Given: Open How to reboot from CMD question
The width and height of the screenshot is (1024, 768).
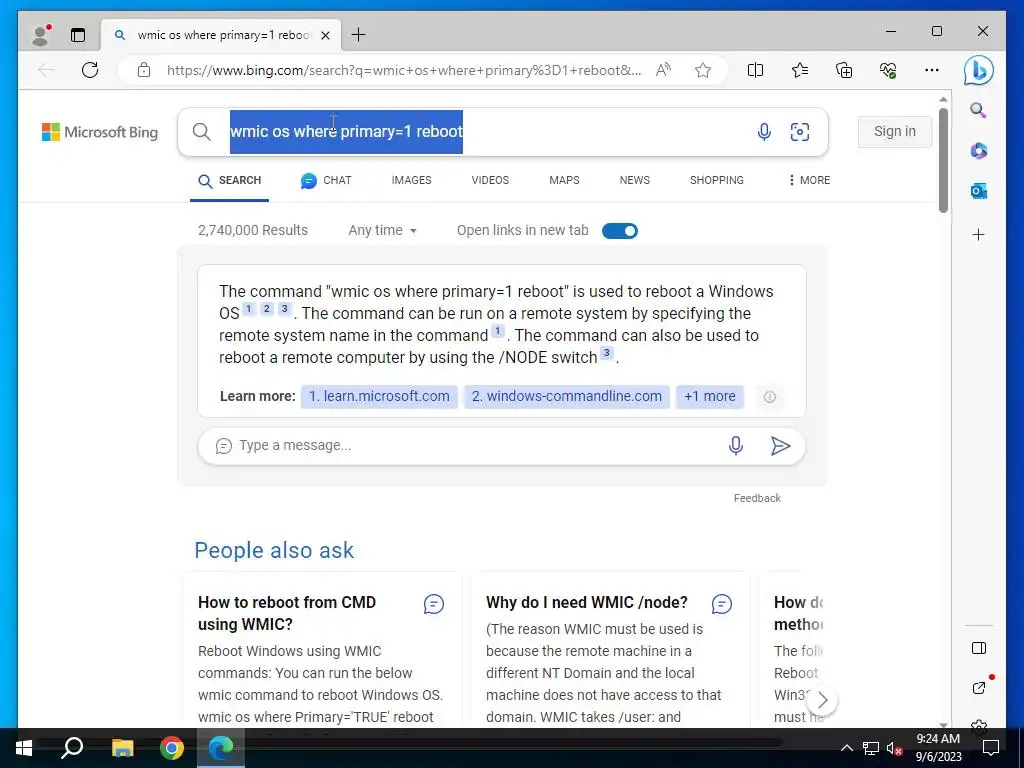Looking at the screenshot, I should click(x=287, y=613).
